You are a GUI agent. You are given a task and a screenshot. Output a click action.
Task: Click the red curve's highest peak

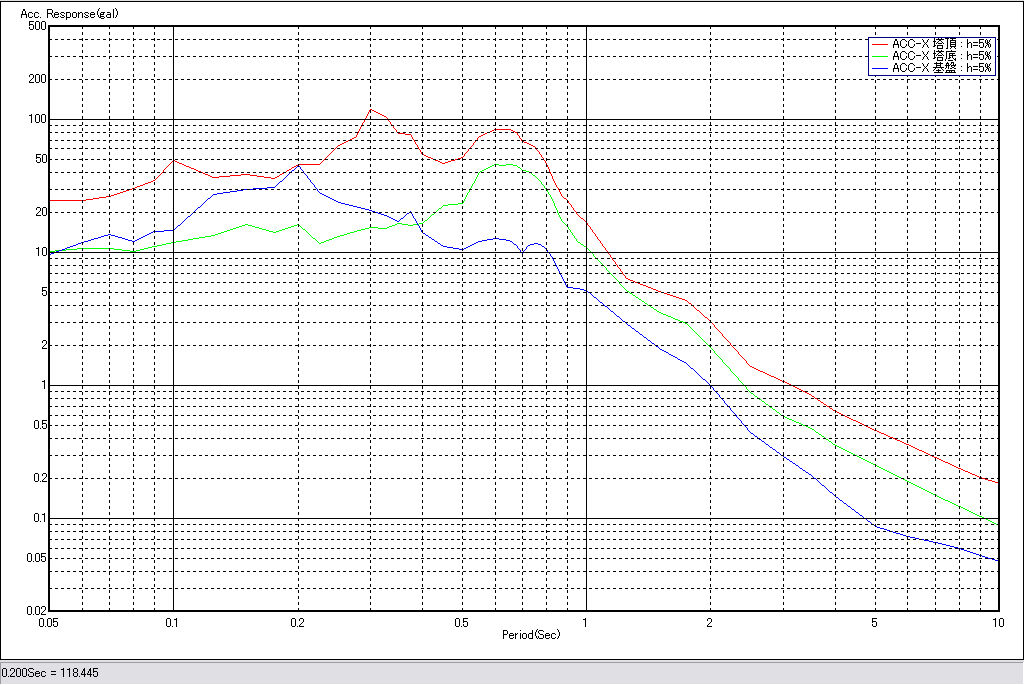(371, 110)
